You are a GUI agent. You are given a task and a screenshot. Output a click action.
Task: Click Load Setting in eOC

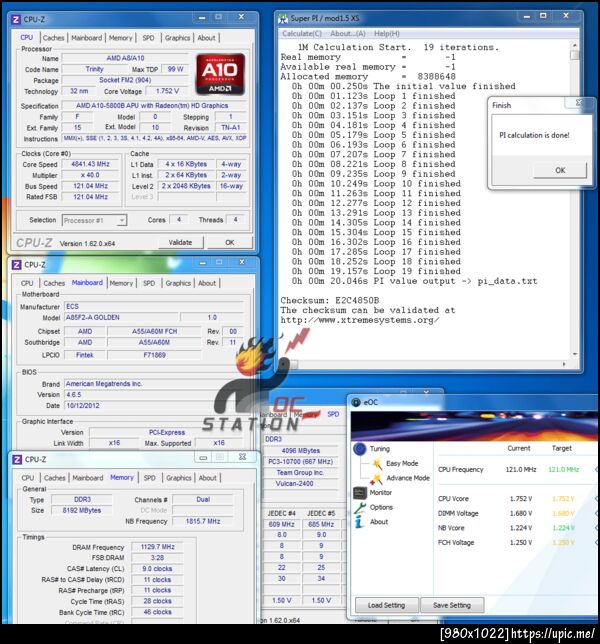coord(386,605)
